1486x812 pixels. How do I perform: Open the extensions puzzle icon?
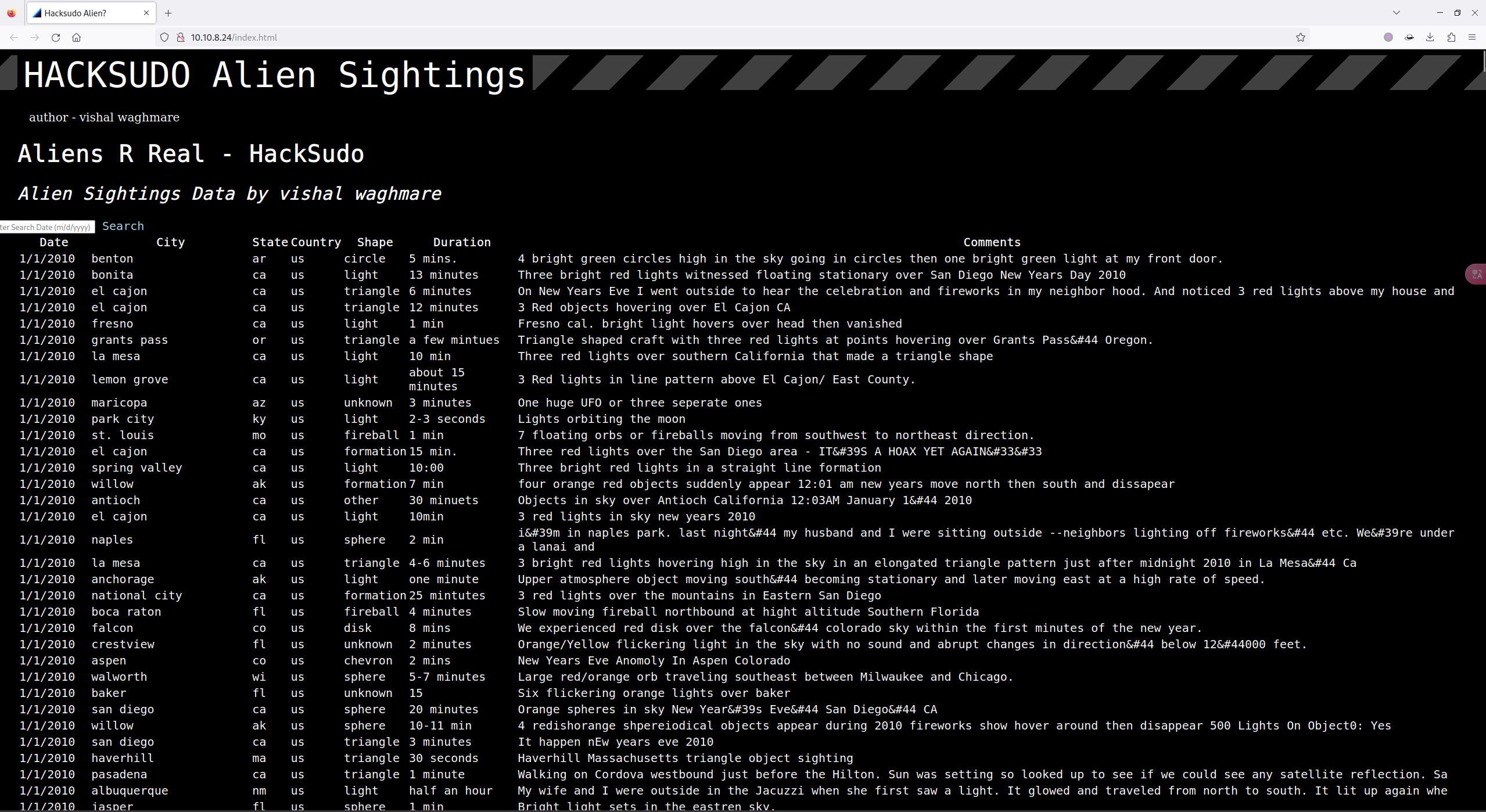pos(1451,37)
